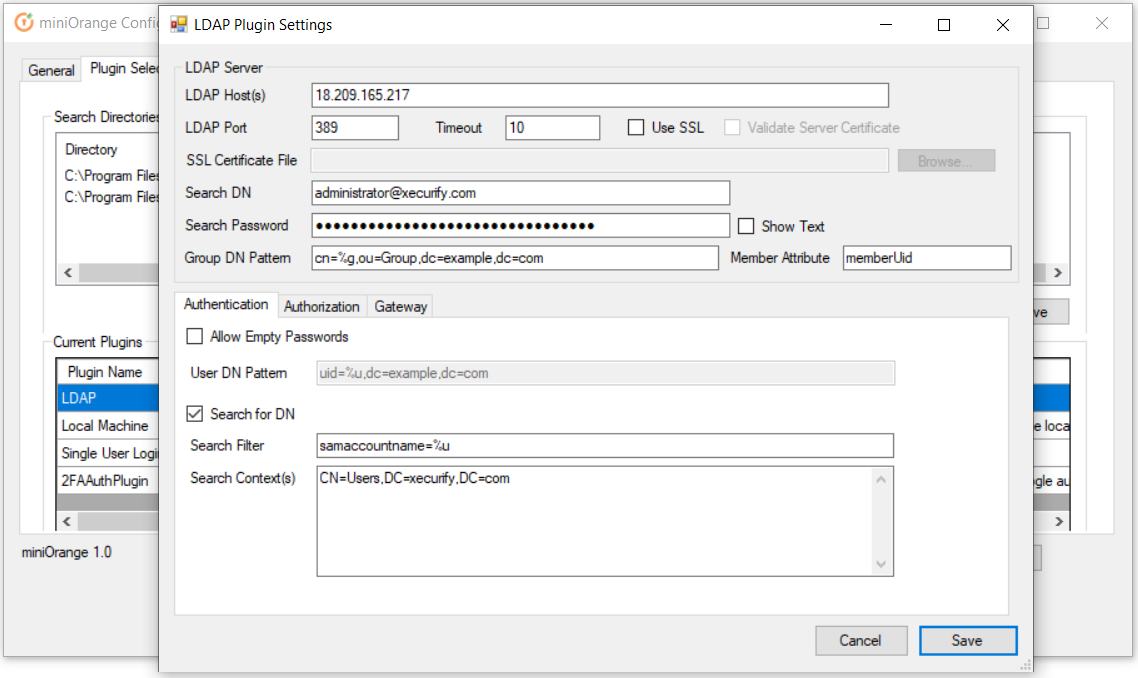Viewport: 1138px width, 678px height.
Task: Click right scroll arrow in Search Directories list
Action: [1058, 273]
